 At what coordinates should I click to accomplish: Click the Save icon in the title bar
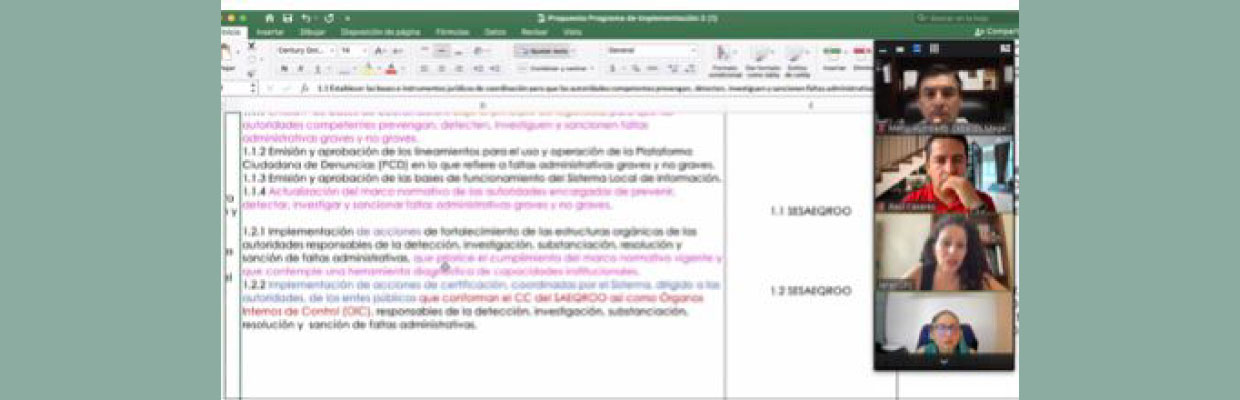[x=287, y=18]
